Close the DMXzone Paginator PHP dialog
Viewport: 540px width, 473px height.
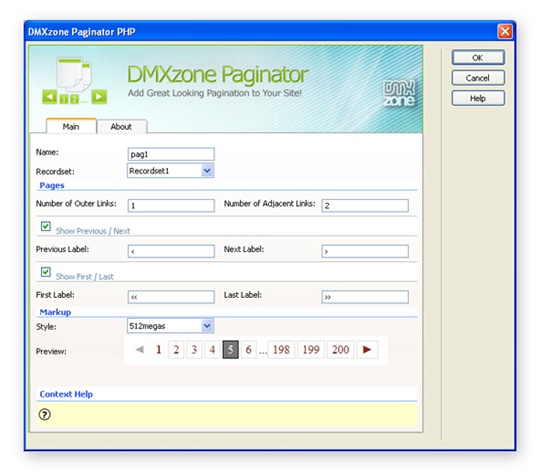505,32
